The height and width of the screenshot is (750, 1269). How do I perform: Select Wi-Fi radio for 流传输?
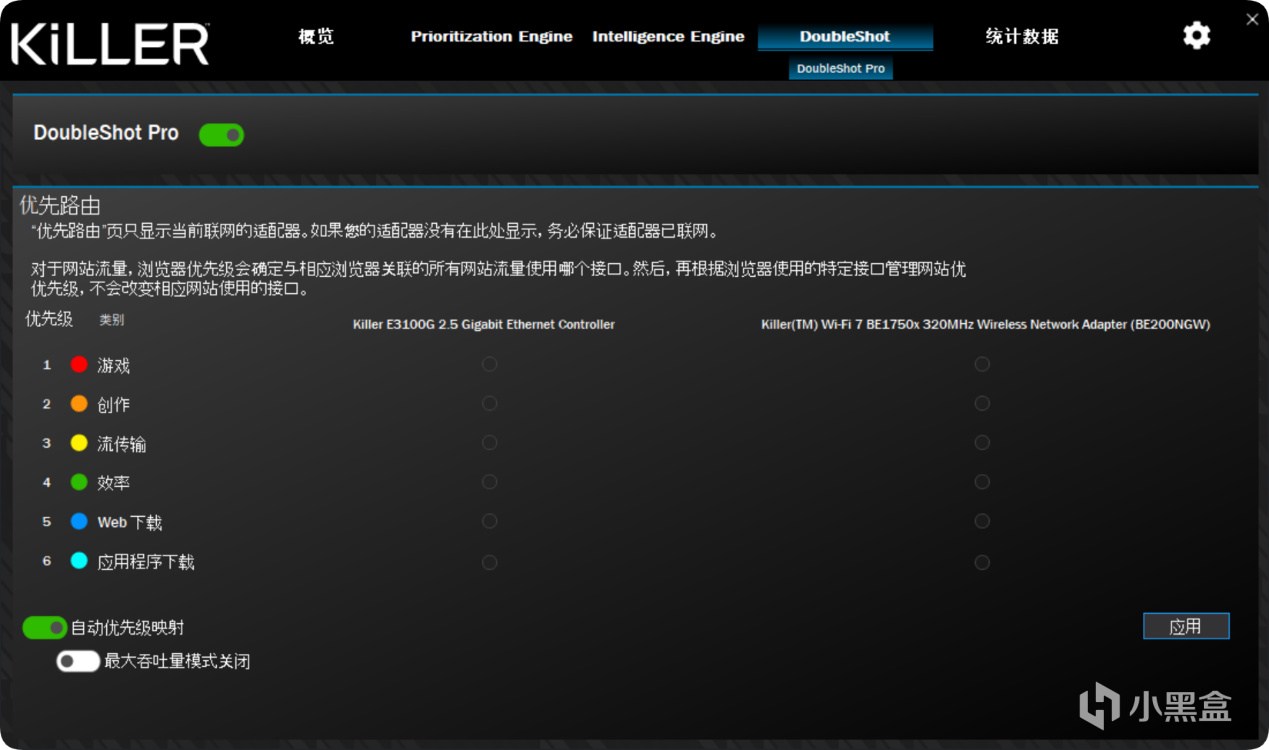(x=982, y=442)
